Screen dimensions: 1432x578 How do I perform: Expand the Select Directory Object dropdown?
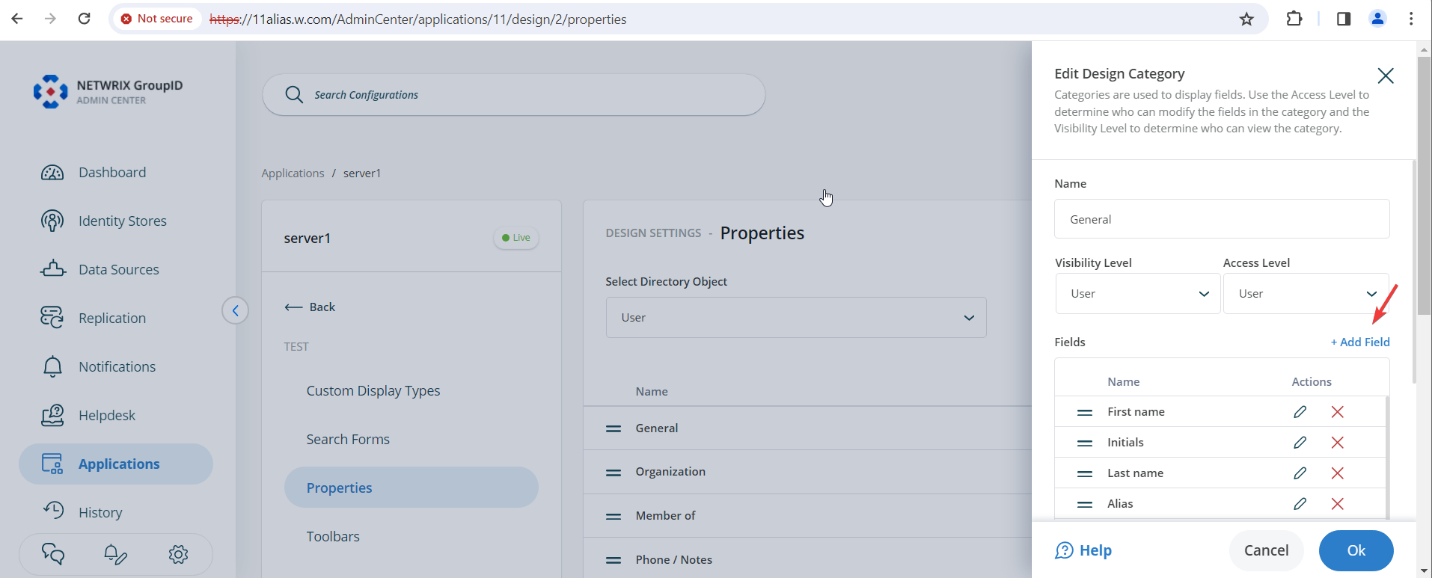[x=795, y=317]
